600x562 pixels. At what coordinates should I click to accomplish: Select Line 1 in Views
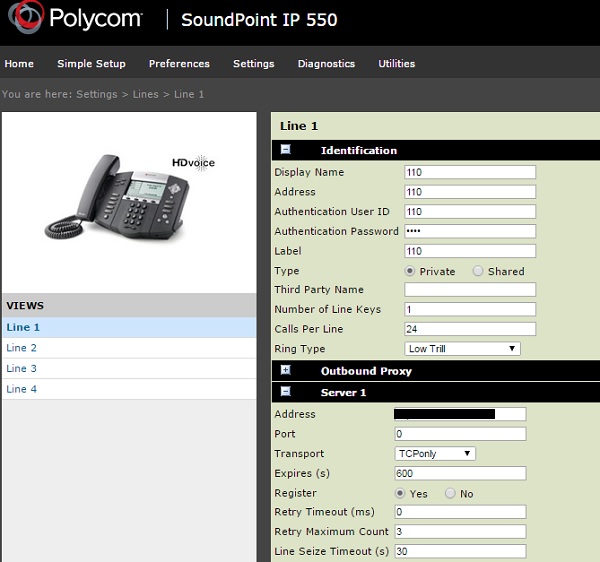tap(129, 327)
